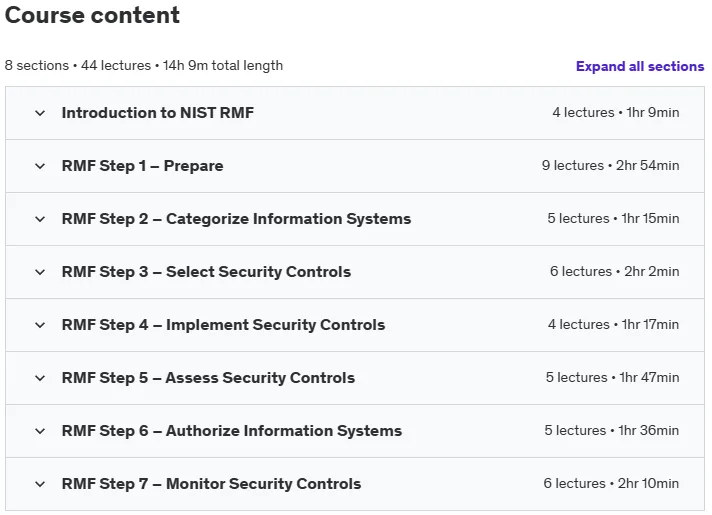
Task: Expand chevron for Step 6 Authorize Information Systems
Action: (40, 431)
